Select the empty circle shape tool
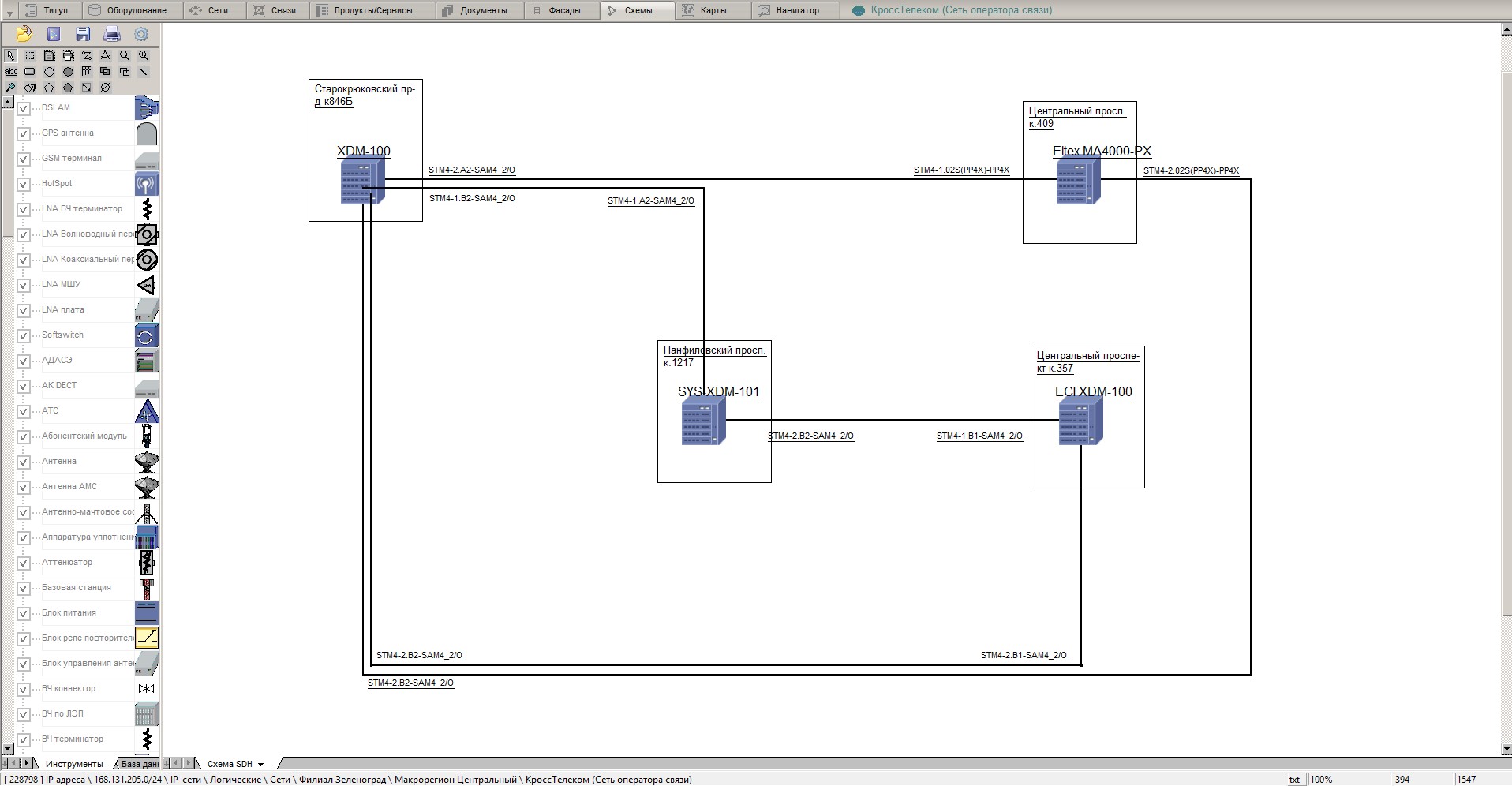1512x786 pixels. [49, 72]
